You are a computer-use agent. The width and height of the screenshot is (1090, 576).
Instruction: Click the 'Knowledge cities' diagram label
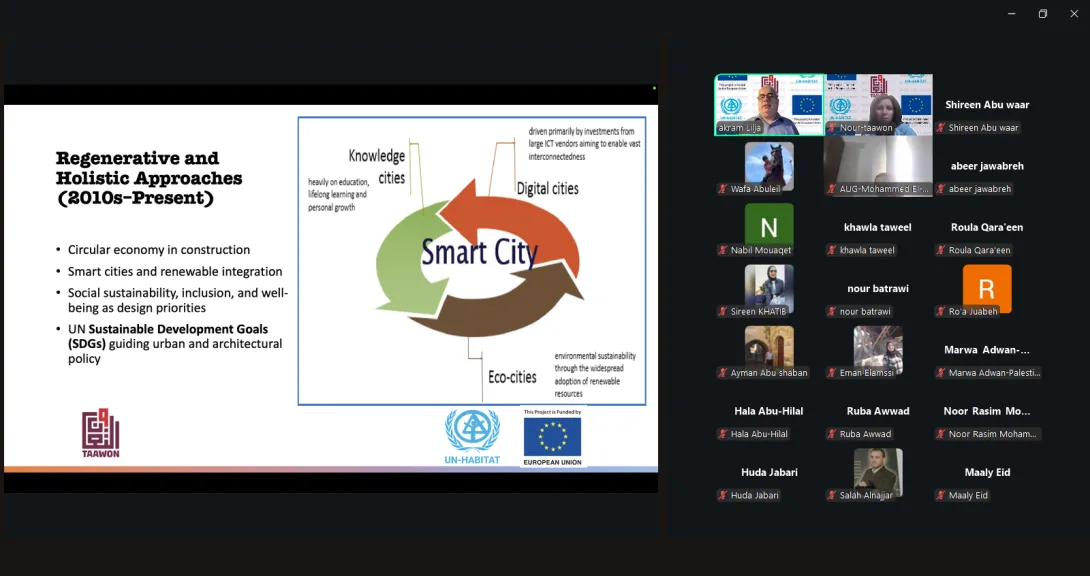click(x=377, y=167)
